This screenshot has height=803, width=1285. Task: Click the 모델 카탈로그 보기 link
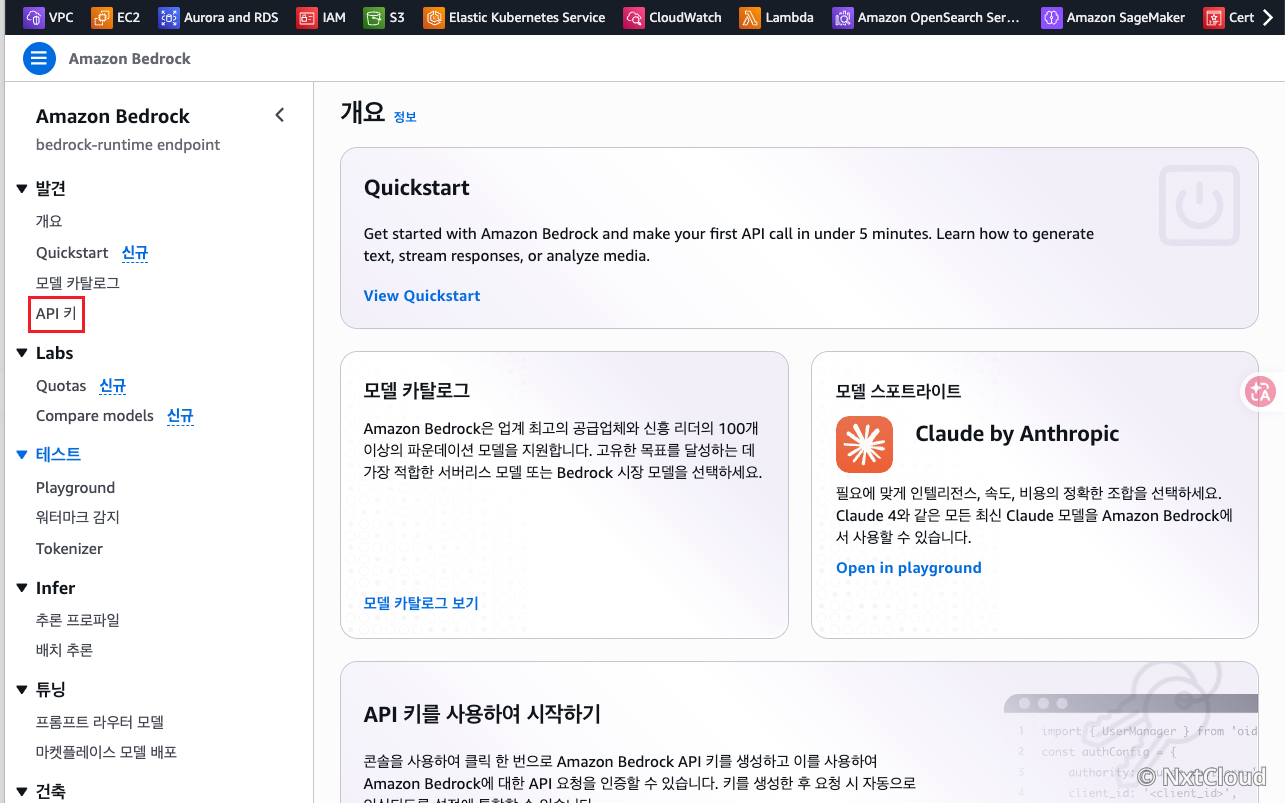tap(421, 603)
